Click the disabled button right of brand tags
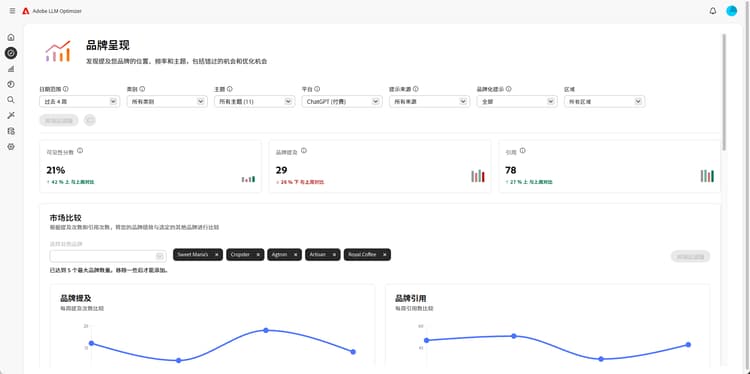The image size is (750, 374). 690,256
